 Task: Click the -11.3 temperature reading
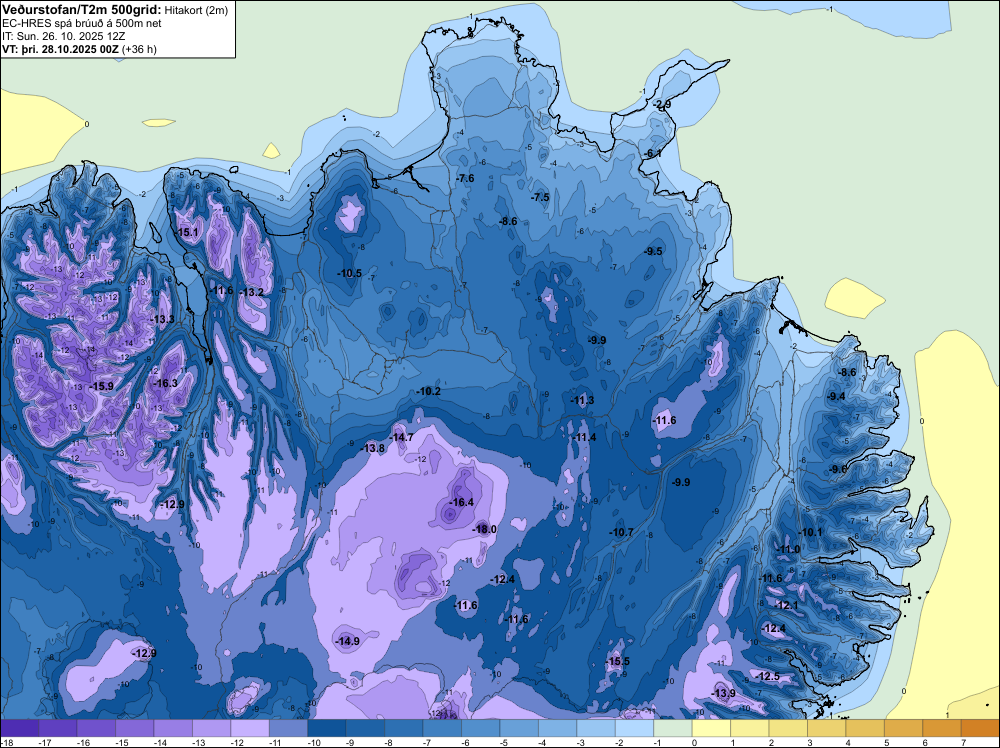(x=582, y=400)
